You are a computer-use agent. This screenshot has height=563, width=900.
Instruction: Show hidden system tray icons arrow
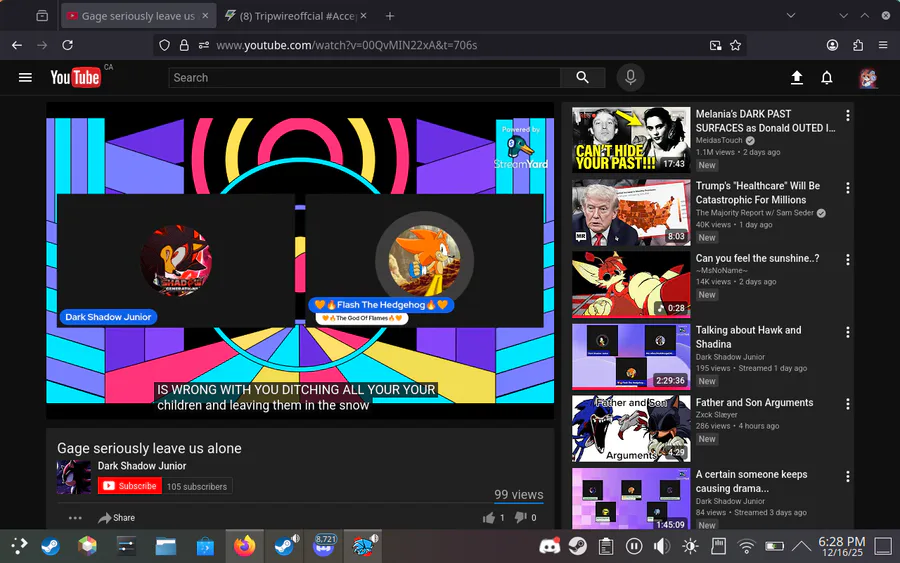(801, 546)
